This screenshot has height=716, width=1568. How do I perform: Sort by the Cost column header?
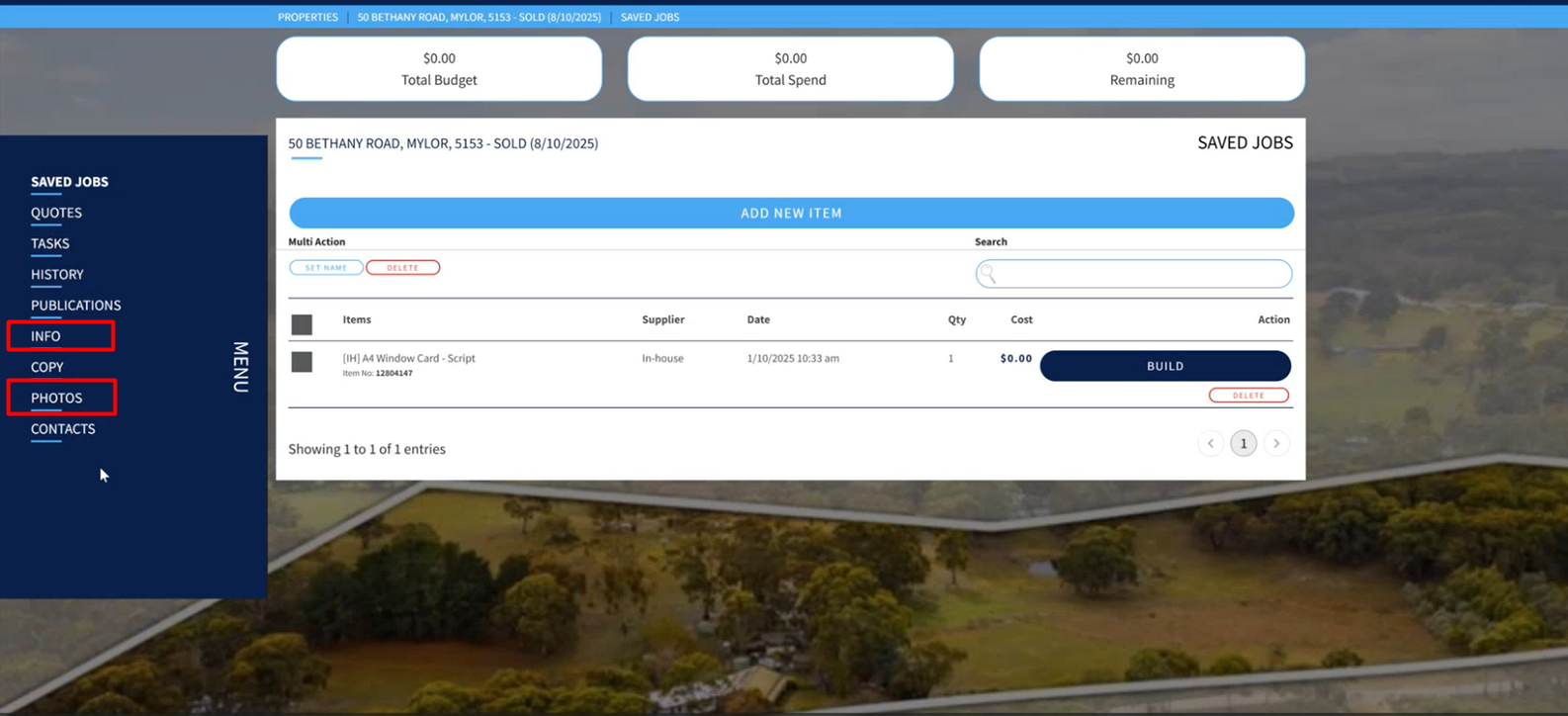1021,319
